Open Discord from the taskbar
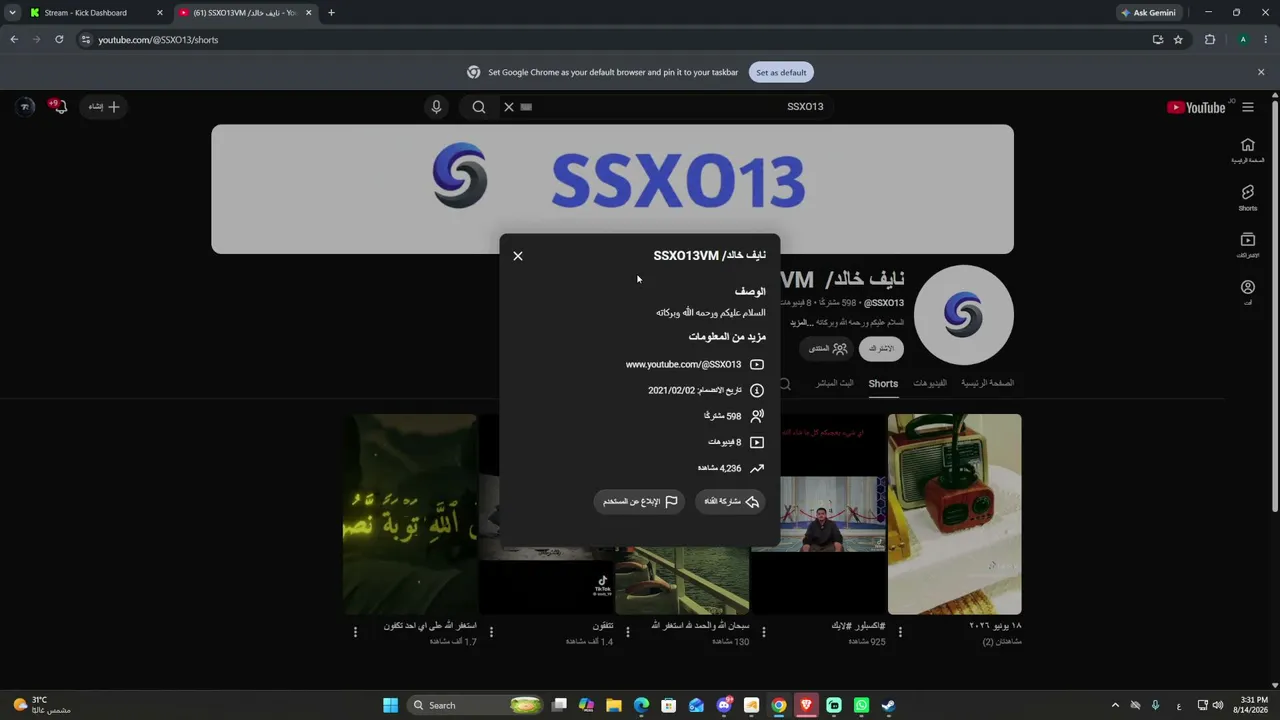Viewport: 1280px width, 720px height. 724,705
